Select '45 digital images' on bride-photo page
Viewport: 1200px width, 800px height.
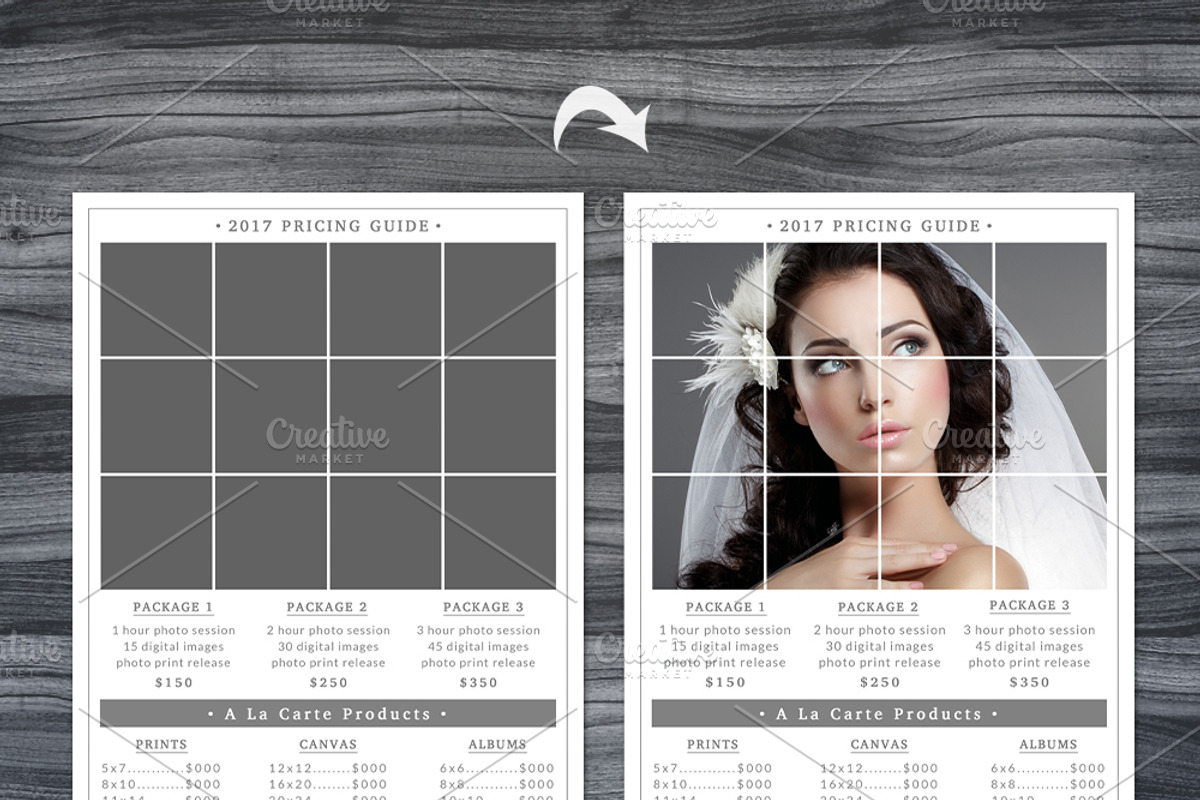tap(1029, 646)
